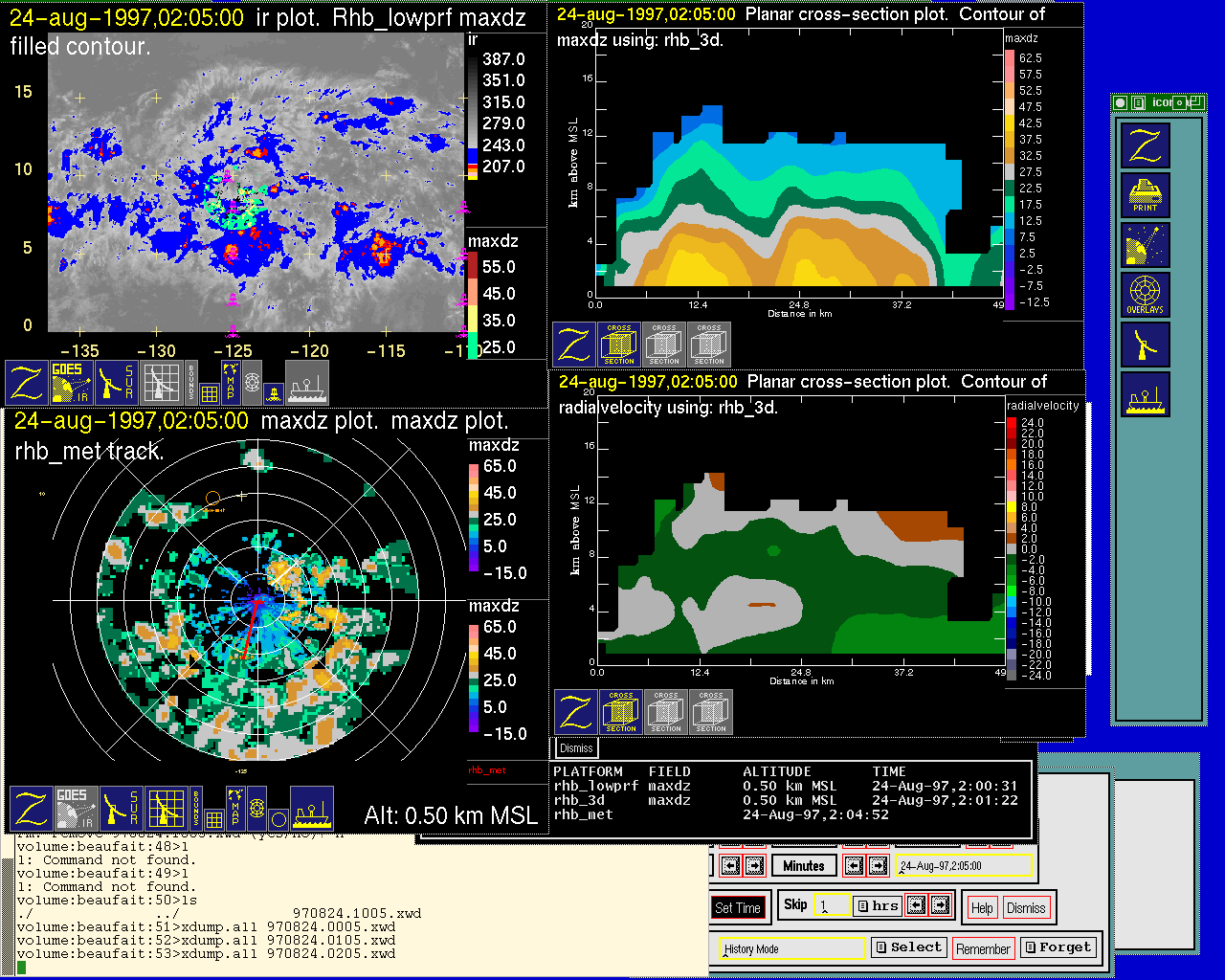Screen dimensions: 1225x980
Task: Click the skip forward arrow next to hrs
Action: coord(941,905)
